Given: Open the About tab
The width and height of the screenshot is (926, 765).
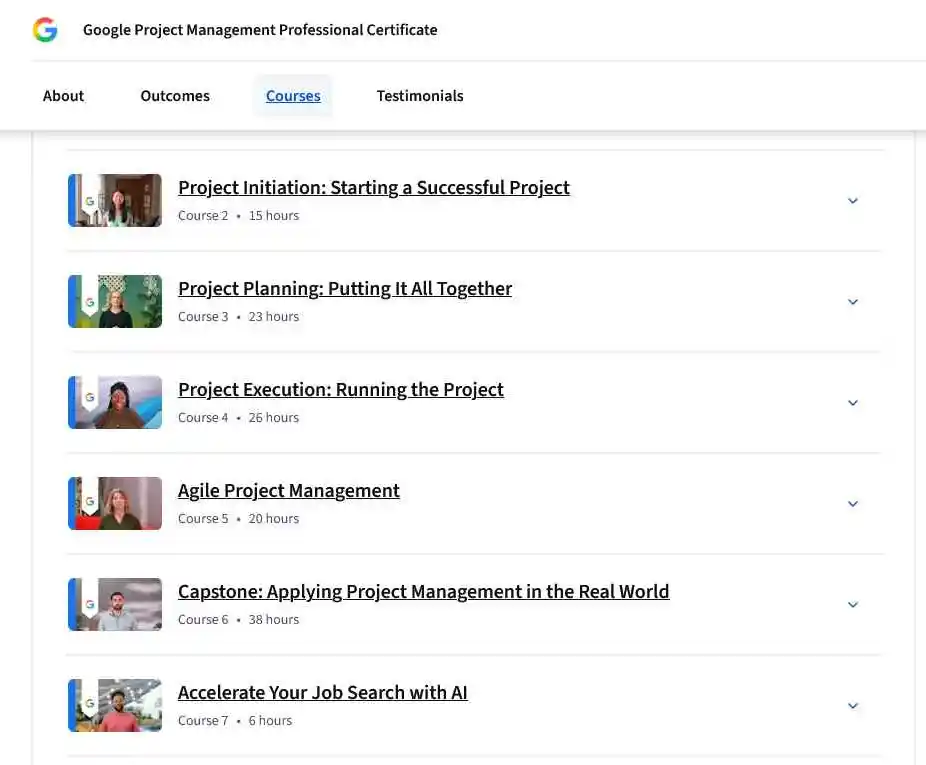Looking at the screenshot, I should 63,96.
